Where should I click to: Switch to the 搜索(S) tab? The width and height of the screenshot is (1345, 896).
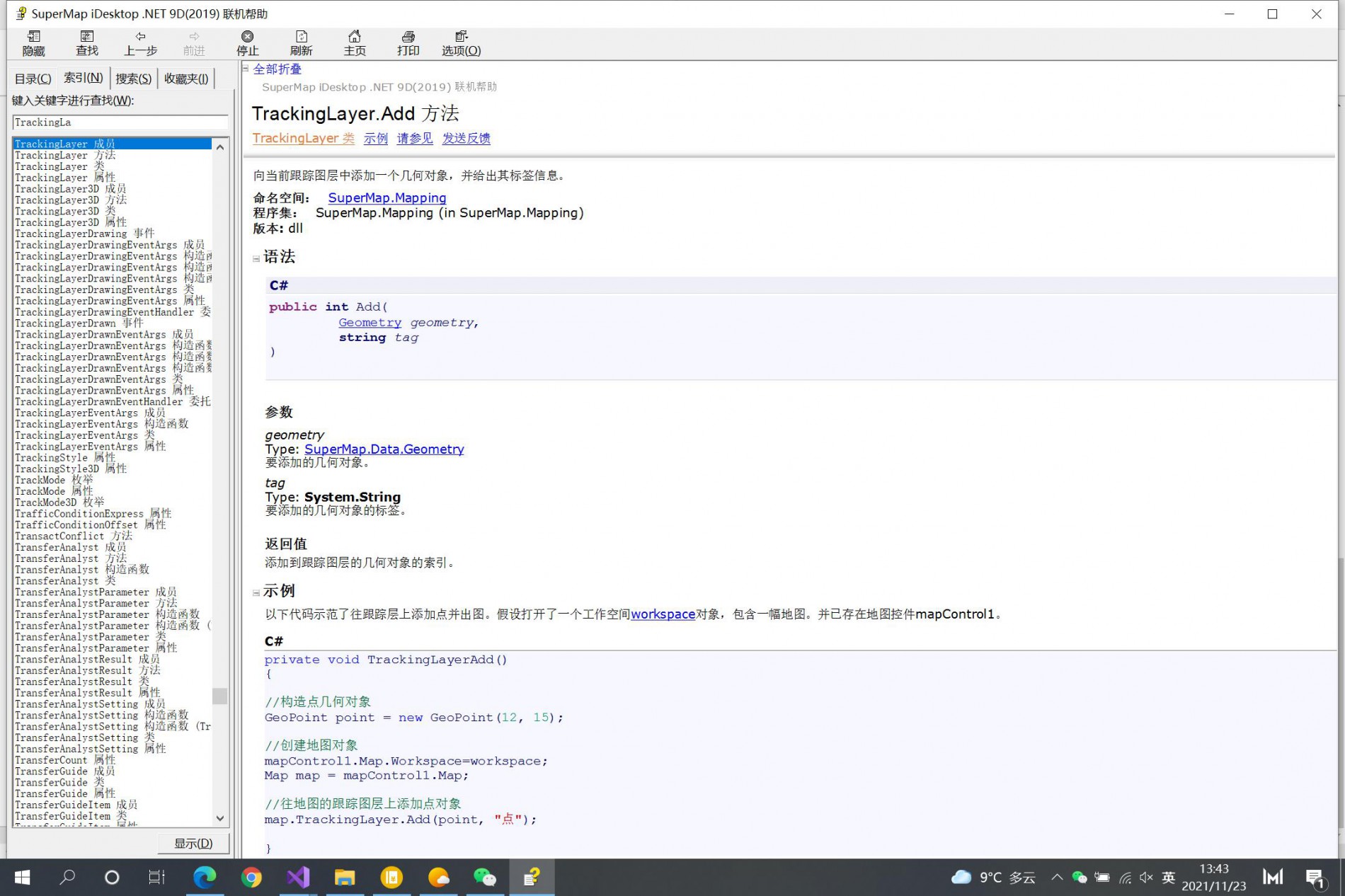click(134, 79)
